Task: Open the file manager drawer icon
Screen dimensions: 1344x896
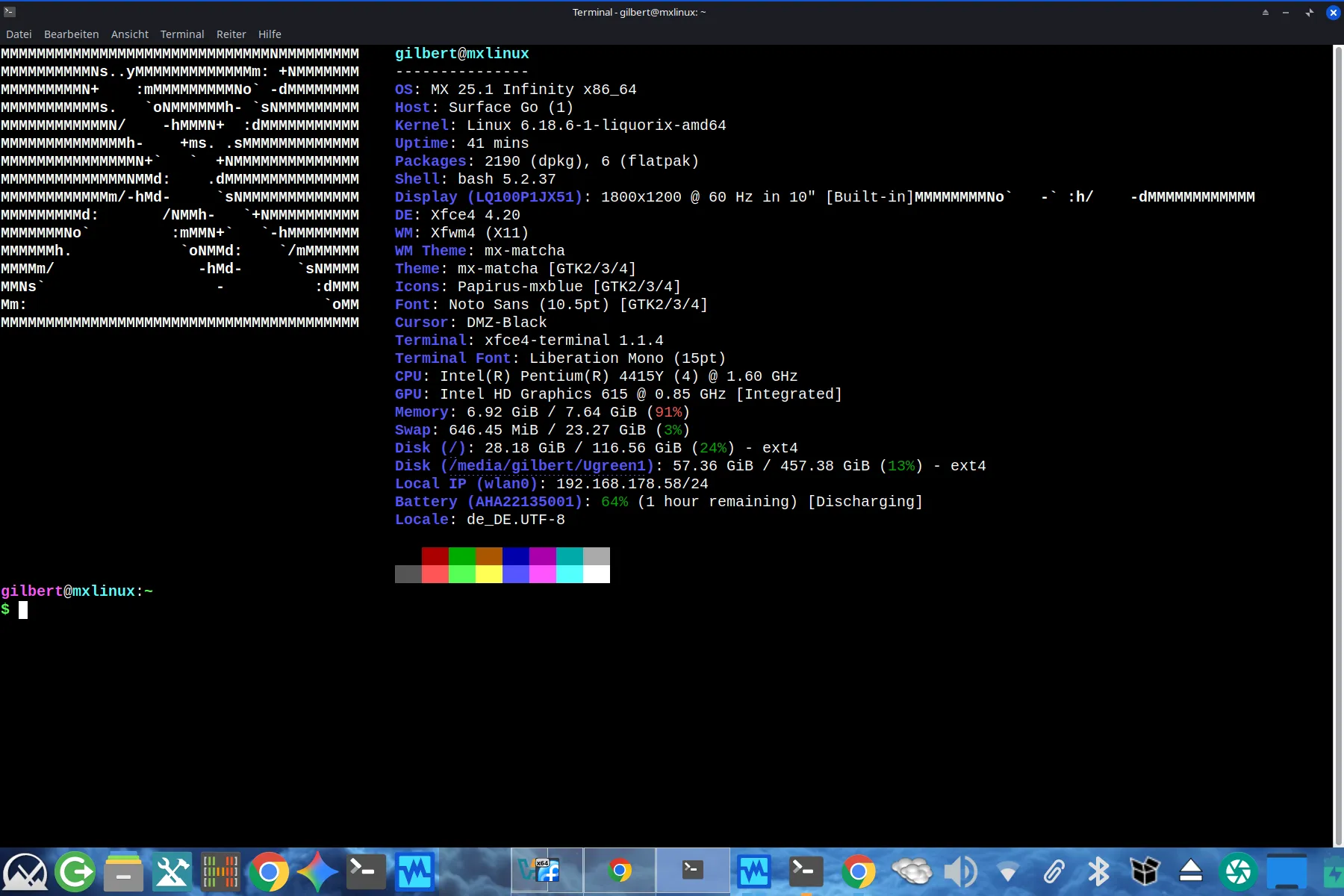Action: click(123, 871)
